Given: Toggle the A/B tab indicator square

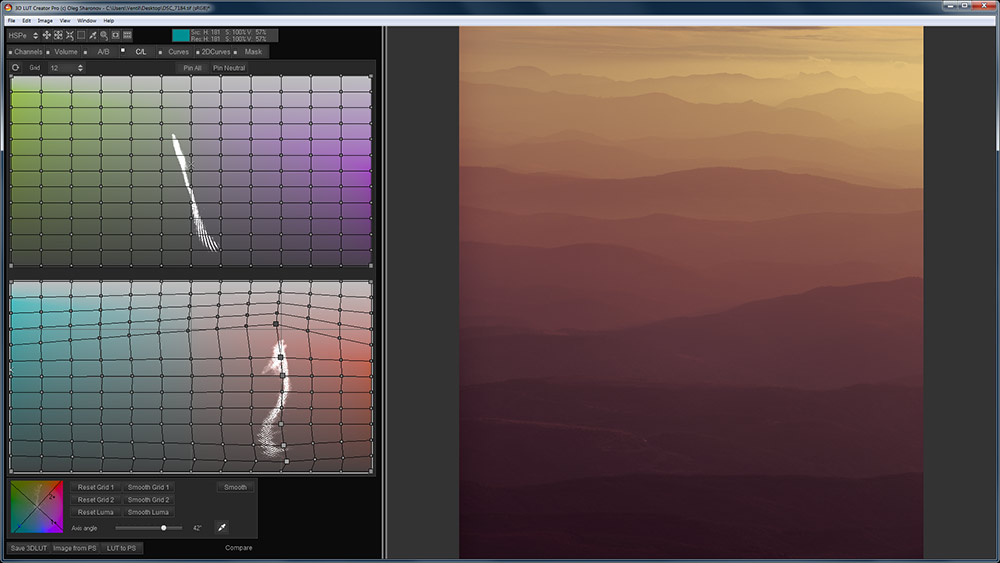Looking at the screenshot, I should (x=87, y=51).
